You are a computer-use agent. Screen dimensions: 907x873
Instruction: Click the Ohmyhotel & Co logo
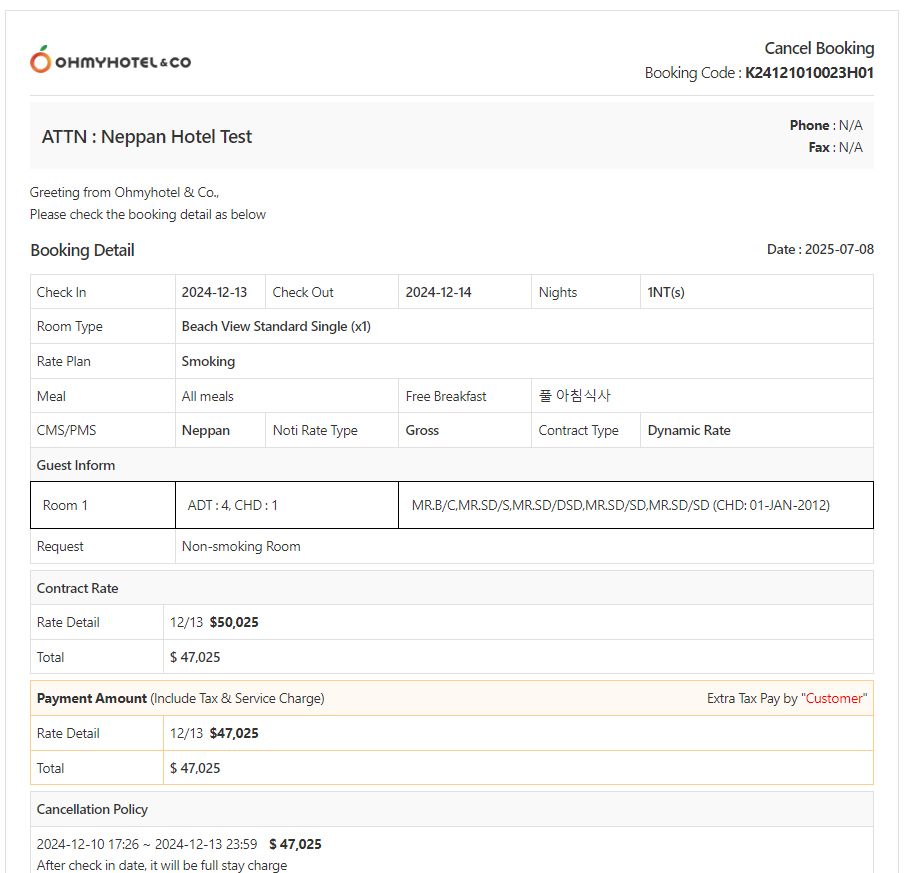pyautogui.click(x=110, y=61)
